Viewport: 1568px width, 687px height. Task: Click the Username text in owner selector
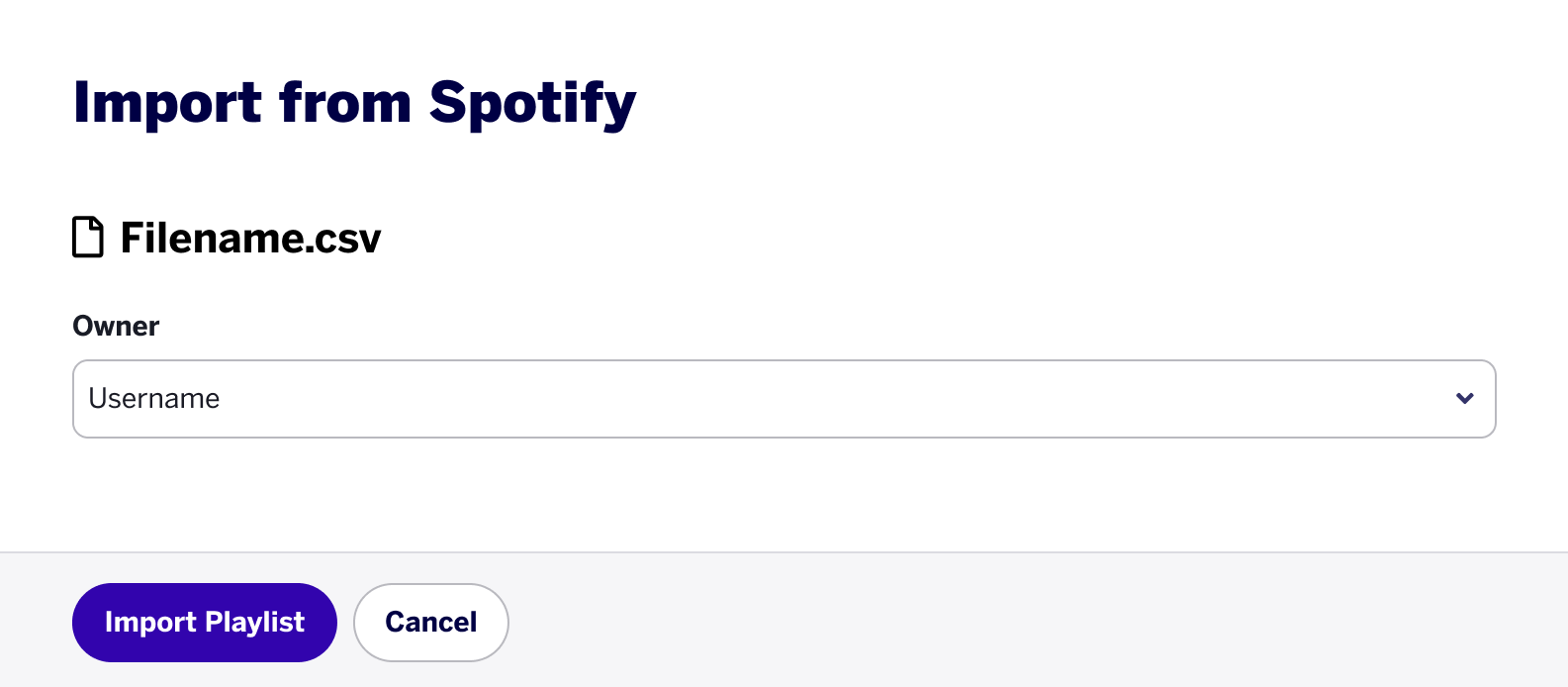tap(154, 398)
